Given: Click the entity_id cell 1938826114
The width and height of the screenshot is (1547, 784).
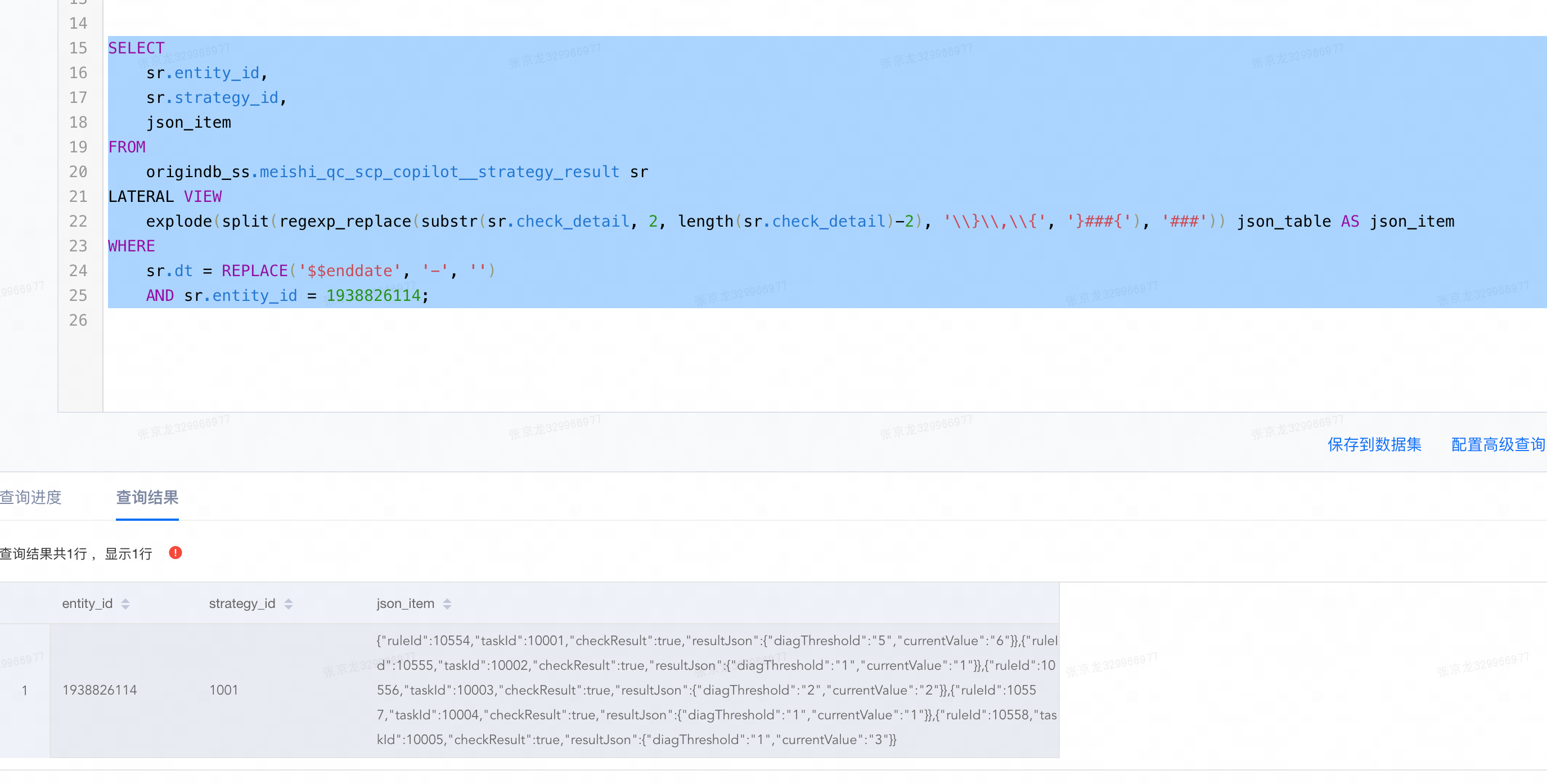Looking at the screenshot, I should coord(100,690).
